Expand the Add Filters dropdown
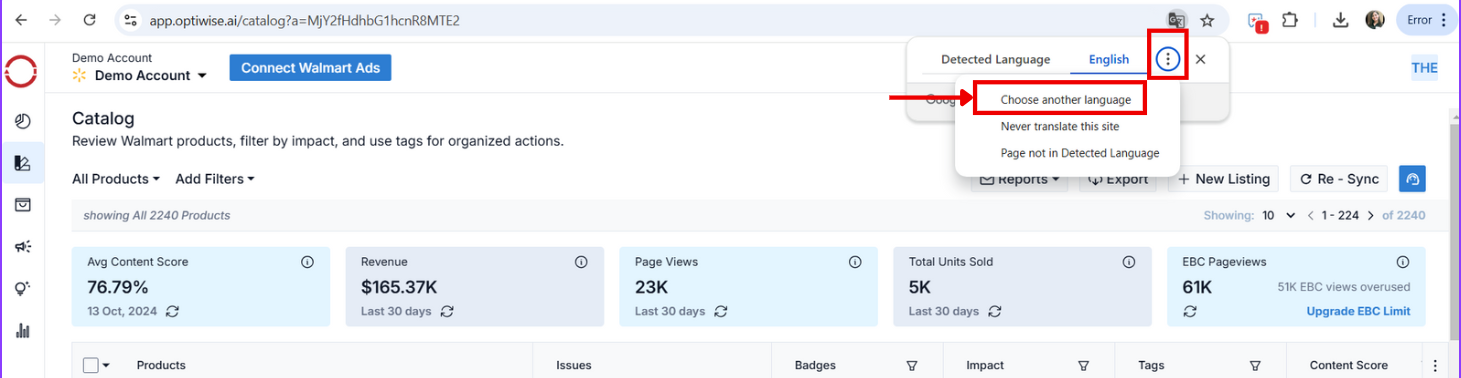The width and height of the screenshot is (1461, 378). 215,179
